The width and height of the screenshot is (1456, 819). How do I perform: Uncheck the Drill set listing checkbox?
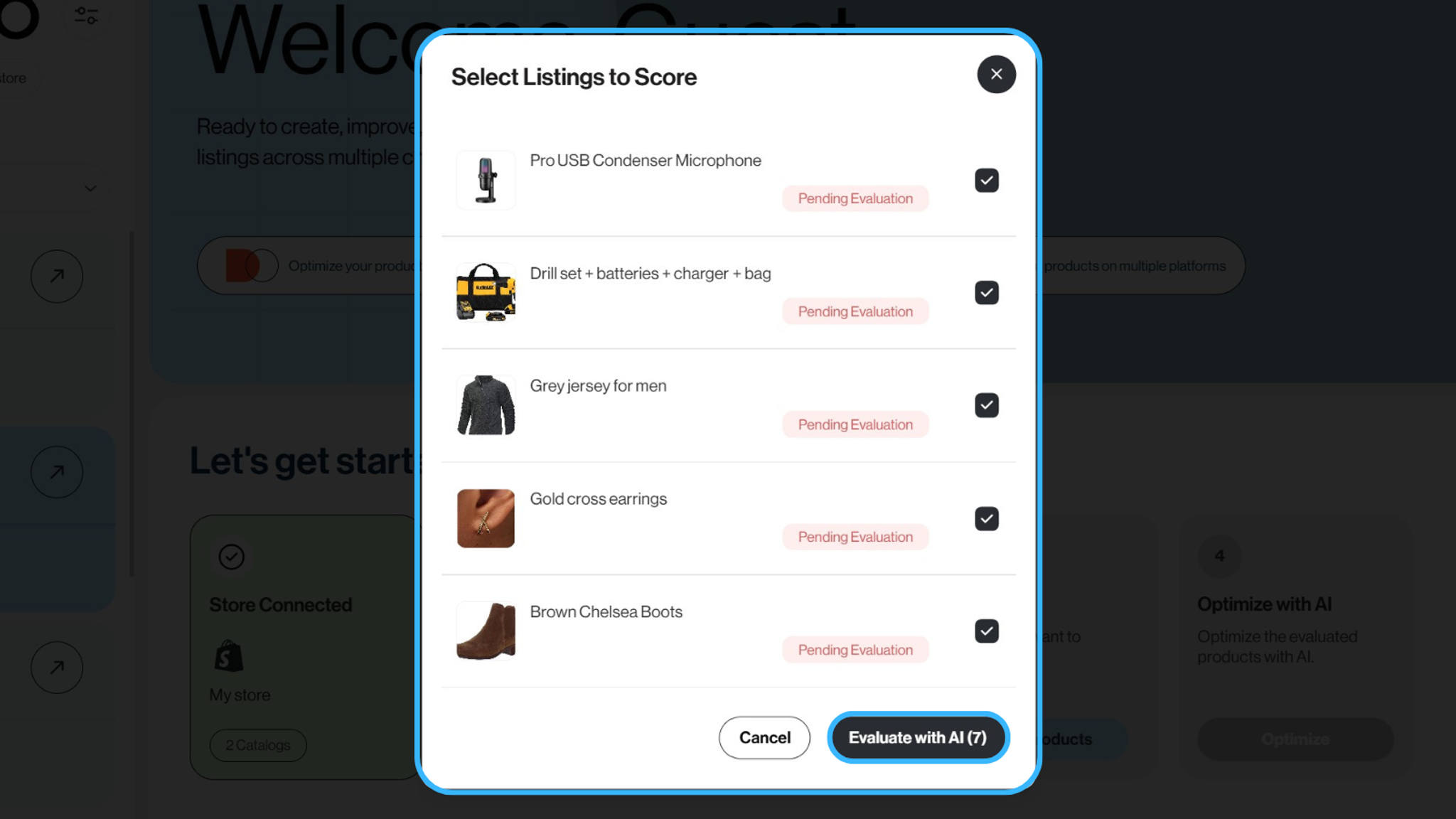986,292
